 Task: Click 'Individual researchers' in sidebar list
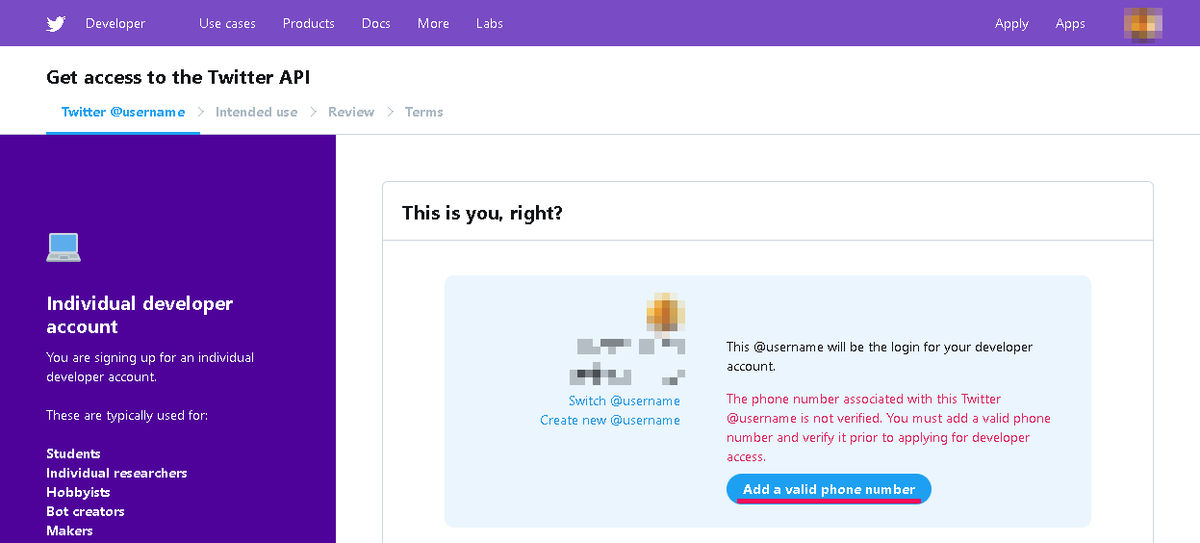point(117,473)
